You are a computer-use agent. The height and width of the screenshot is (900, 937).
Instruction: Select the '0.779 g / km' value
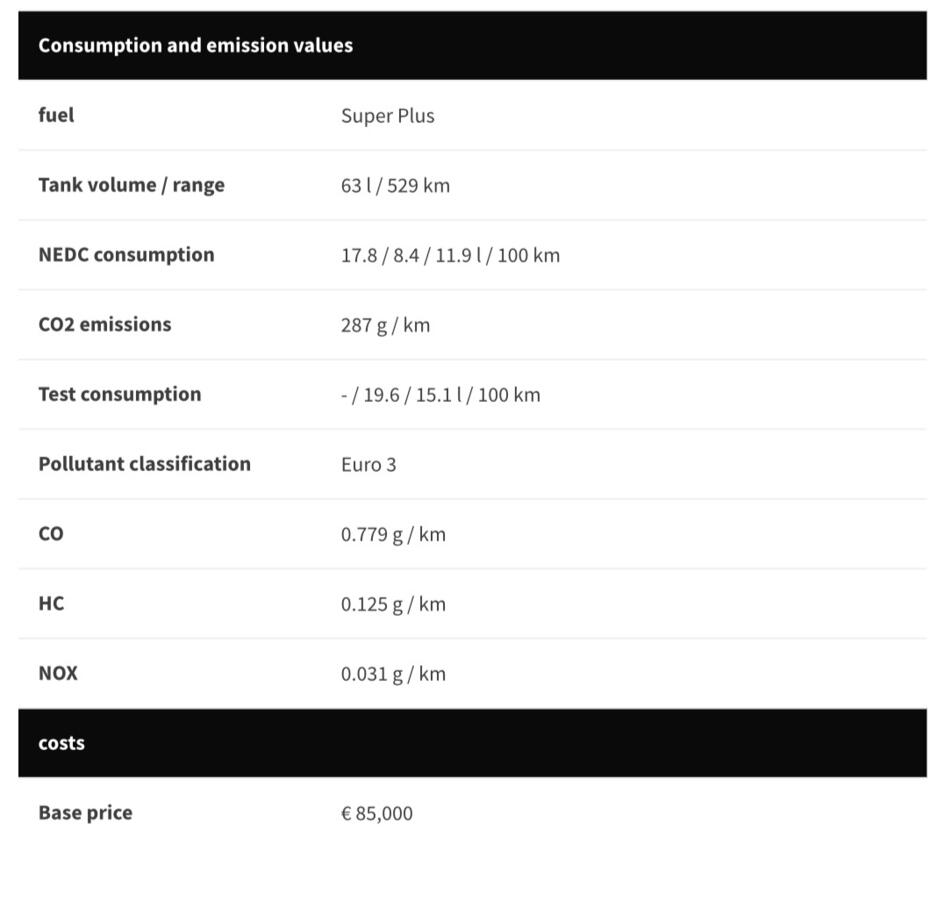[393, 535]
